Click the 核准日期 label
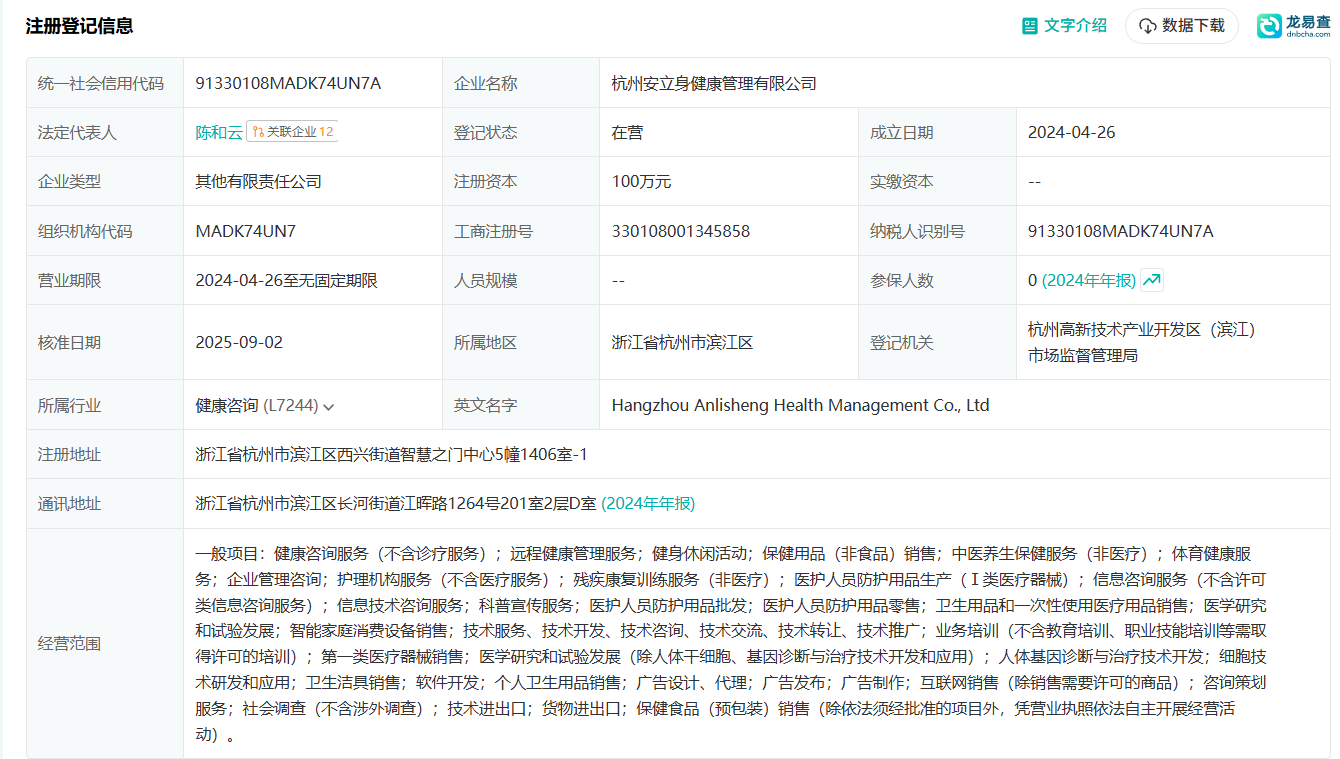Image resolution: width=1340 pixels, height=759 pixels. point(69,342)
